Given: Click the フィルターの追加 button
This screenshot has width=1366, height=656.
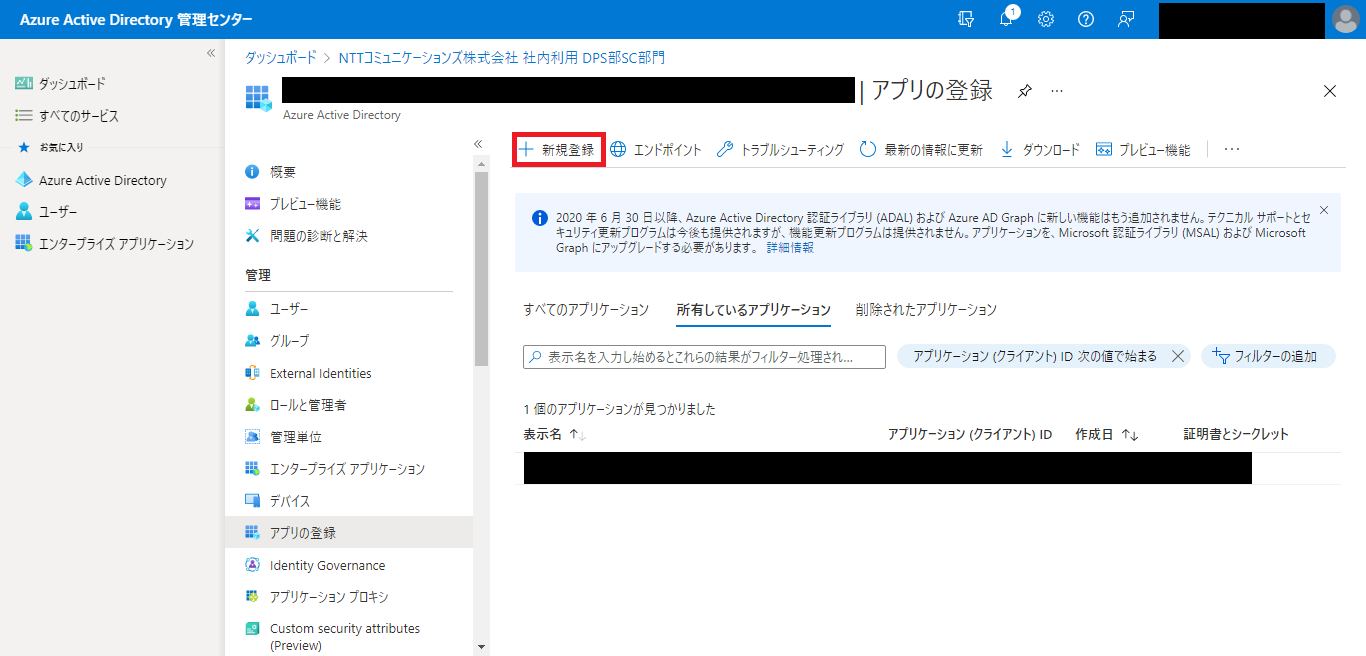Looking at the screenshot, I should point(1267,356).
